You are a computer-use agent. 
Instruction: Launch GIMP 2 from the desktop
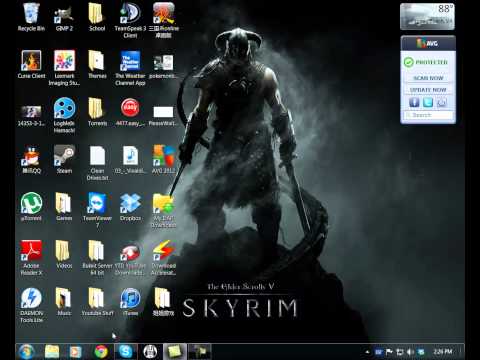(x=64, y=17)
